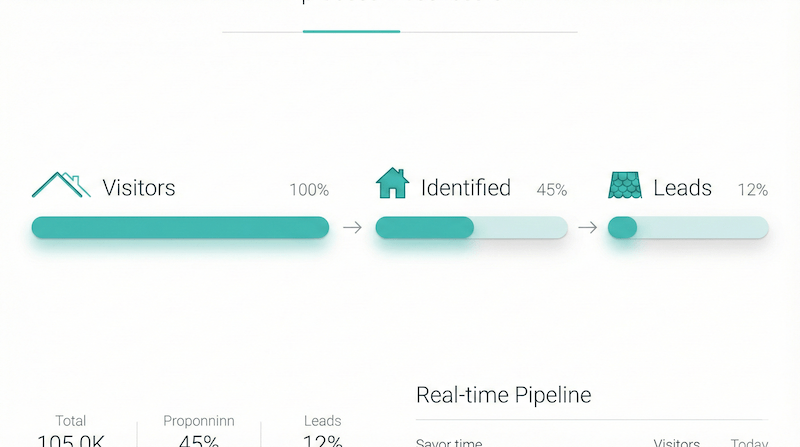This screenshot has height=447, width=800.
Task: Select the teal active tab underline at top
Action: [352, 32]
